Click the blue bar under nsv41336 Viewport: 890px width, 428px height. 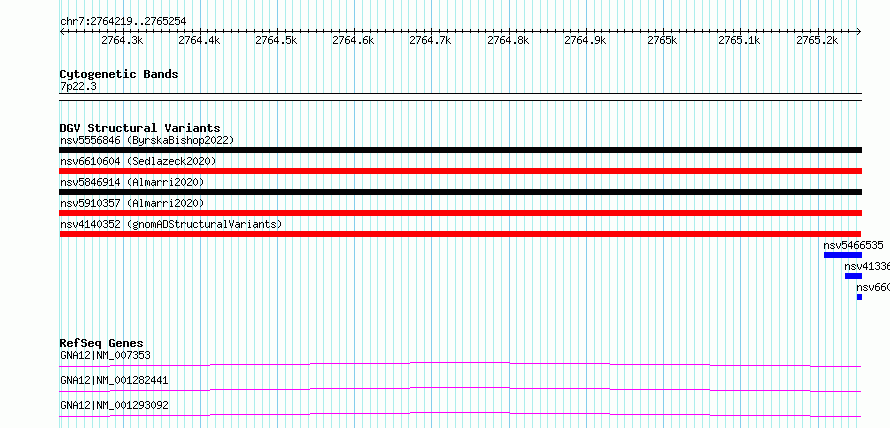tap(853, 276)
